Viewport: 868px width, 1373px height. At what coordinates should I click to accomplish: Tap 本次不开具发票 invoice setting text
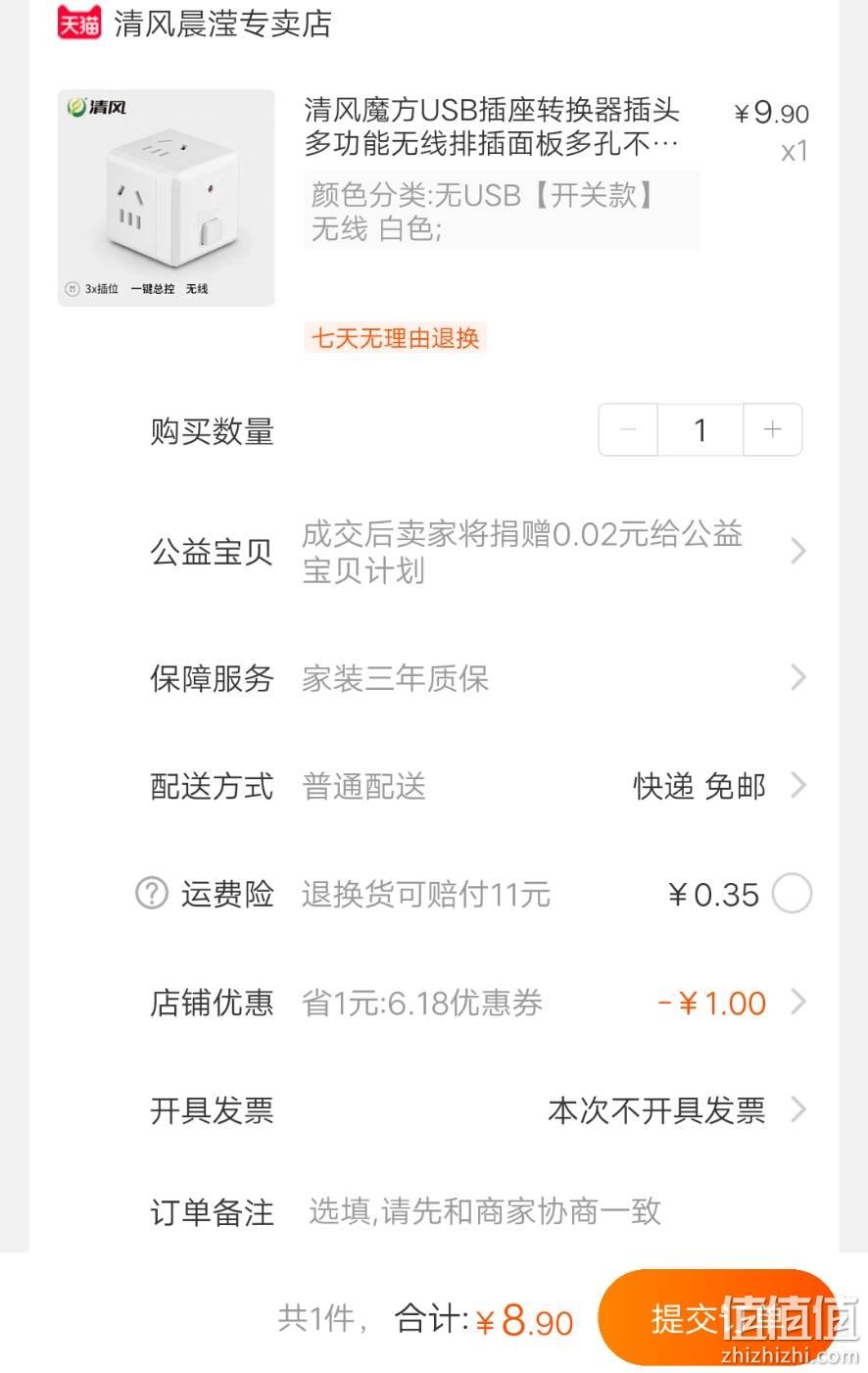[656, 1110]
